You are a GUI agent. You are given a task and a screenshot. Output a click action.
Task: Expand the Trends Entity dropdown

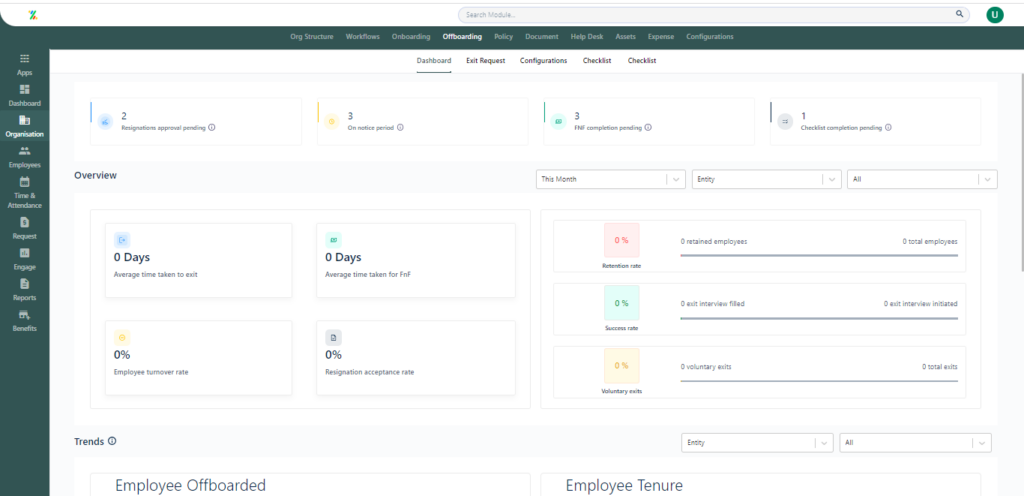[757, 442]
